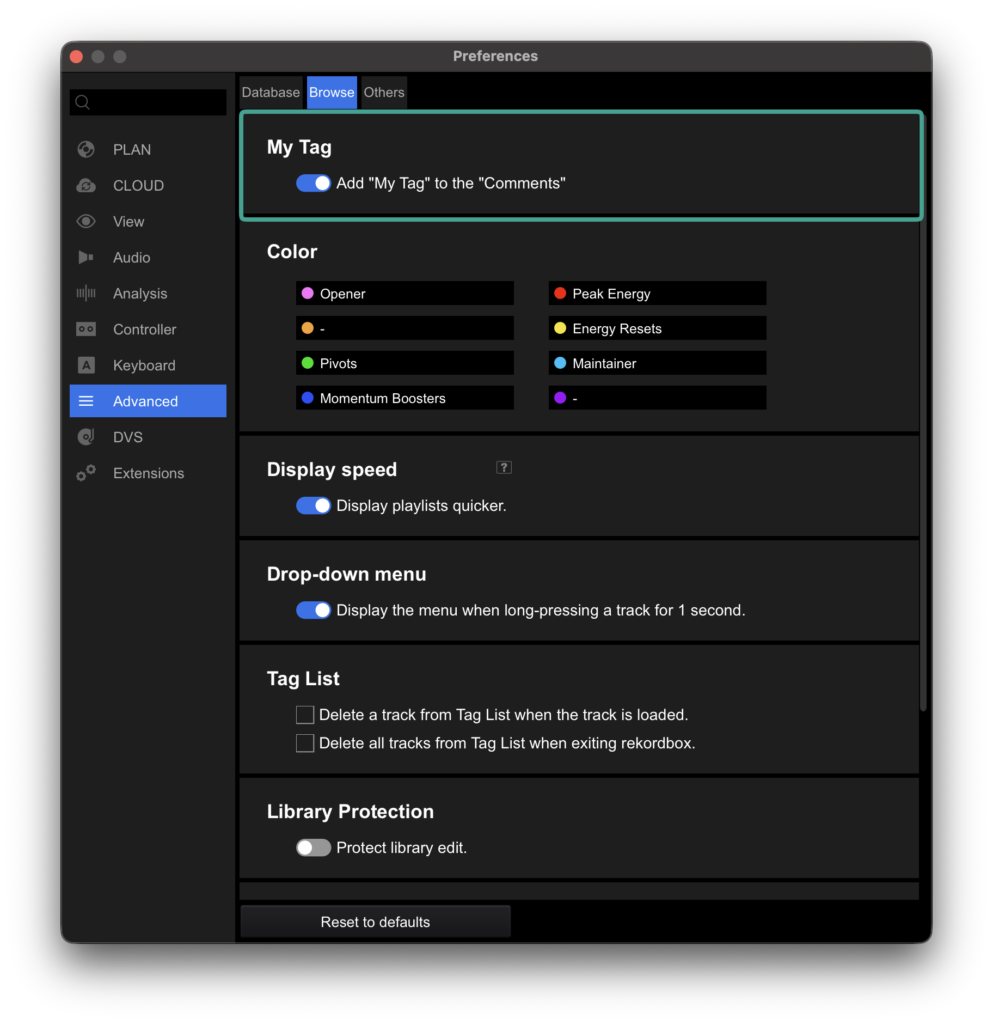This screenshot has height=1024, width=993.
Task: Switch to the Database tab
Action: [x=271, y=92]
